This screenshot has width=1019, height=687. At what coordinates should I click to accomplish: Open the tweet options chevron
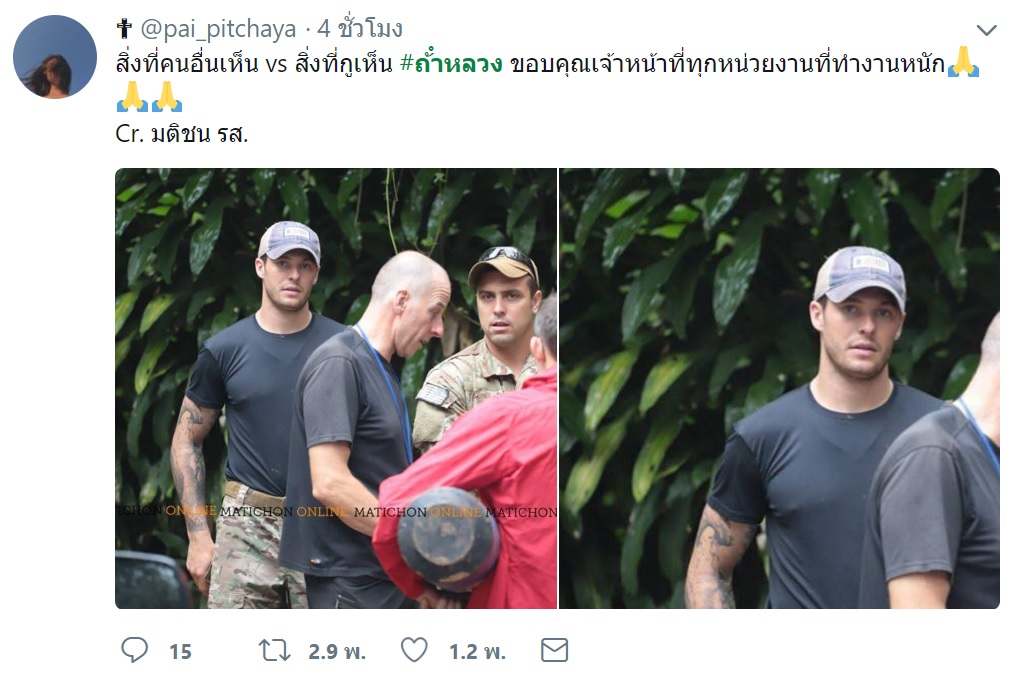click(x=987, y=30)
